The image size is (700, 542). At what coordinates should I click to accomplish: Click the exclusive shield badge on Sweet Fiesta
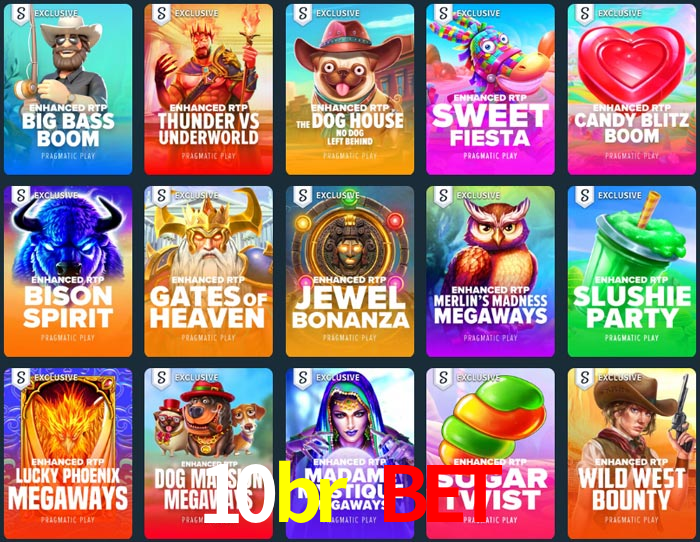[x=443, y=14]
